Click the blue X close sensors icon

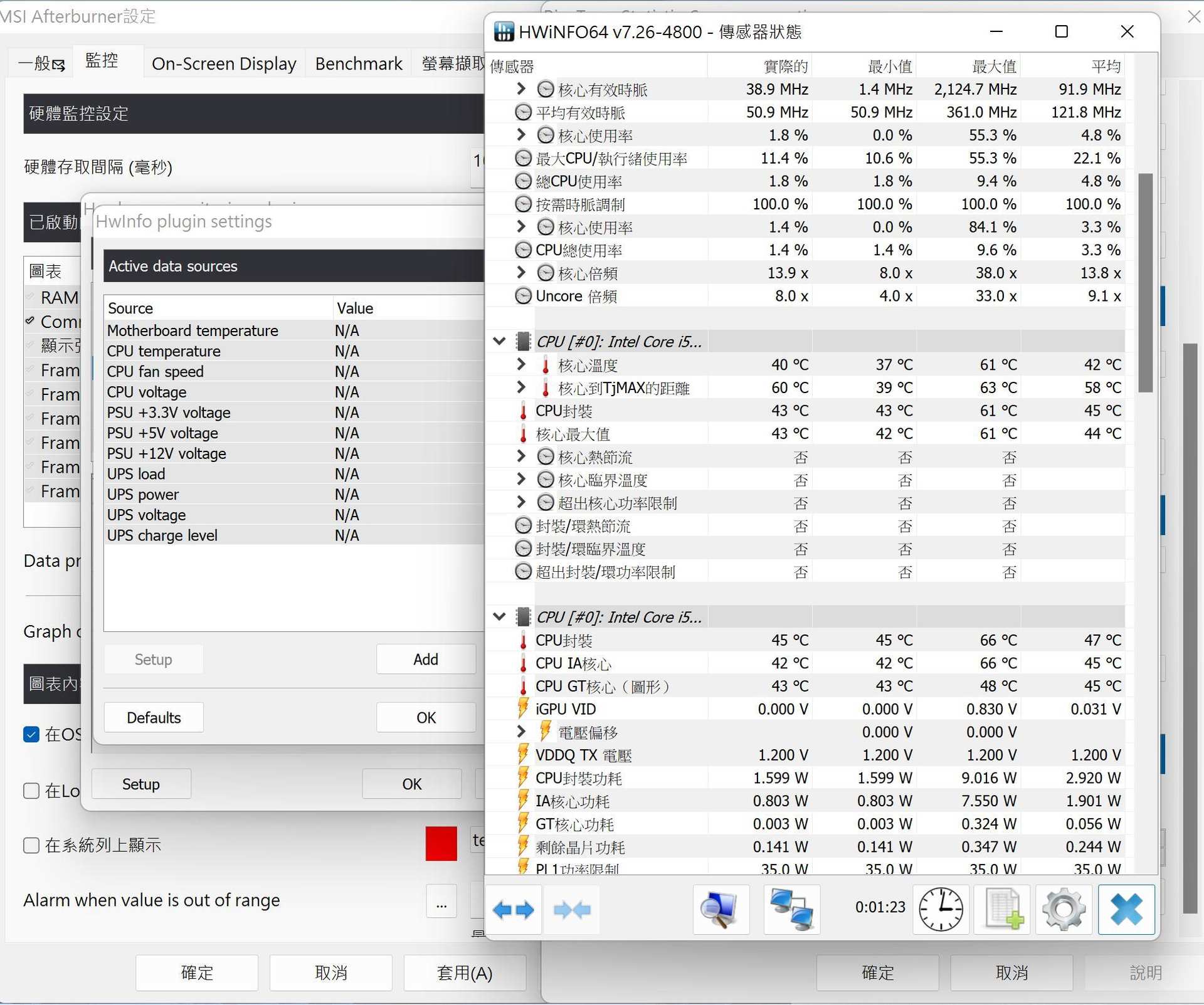click(x=1126, y=910)
